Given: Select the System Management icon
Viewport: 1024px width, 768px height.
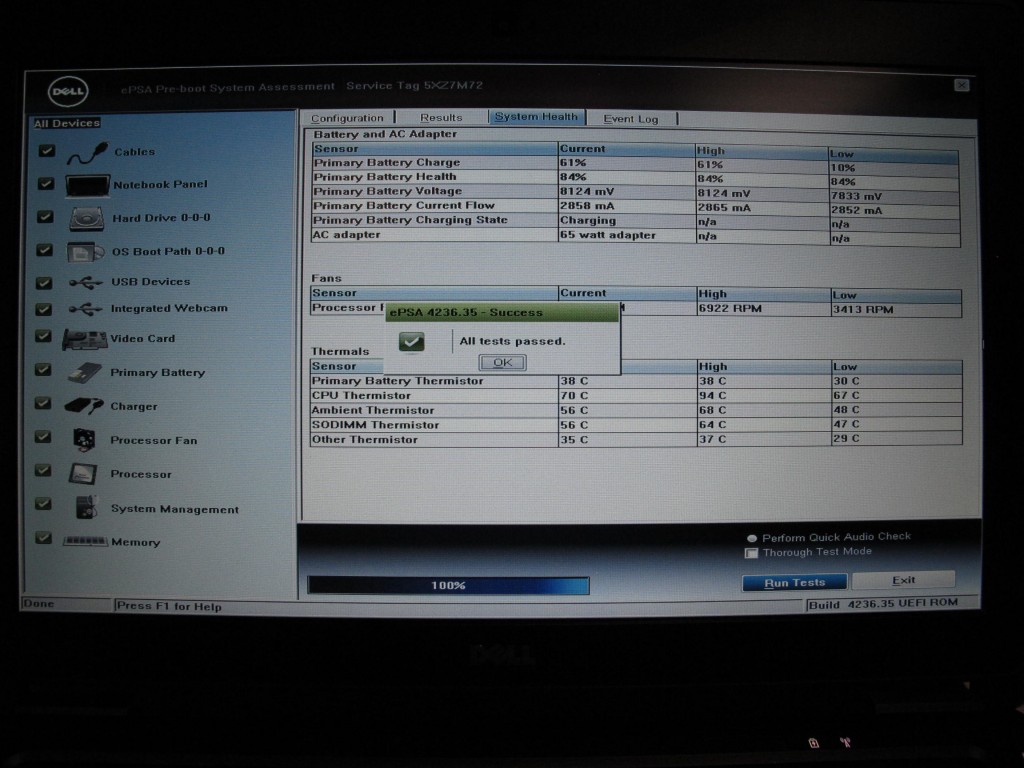Looking at the screenshot, I should [86, 507].
